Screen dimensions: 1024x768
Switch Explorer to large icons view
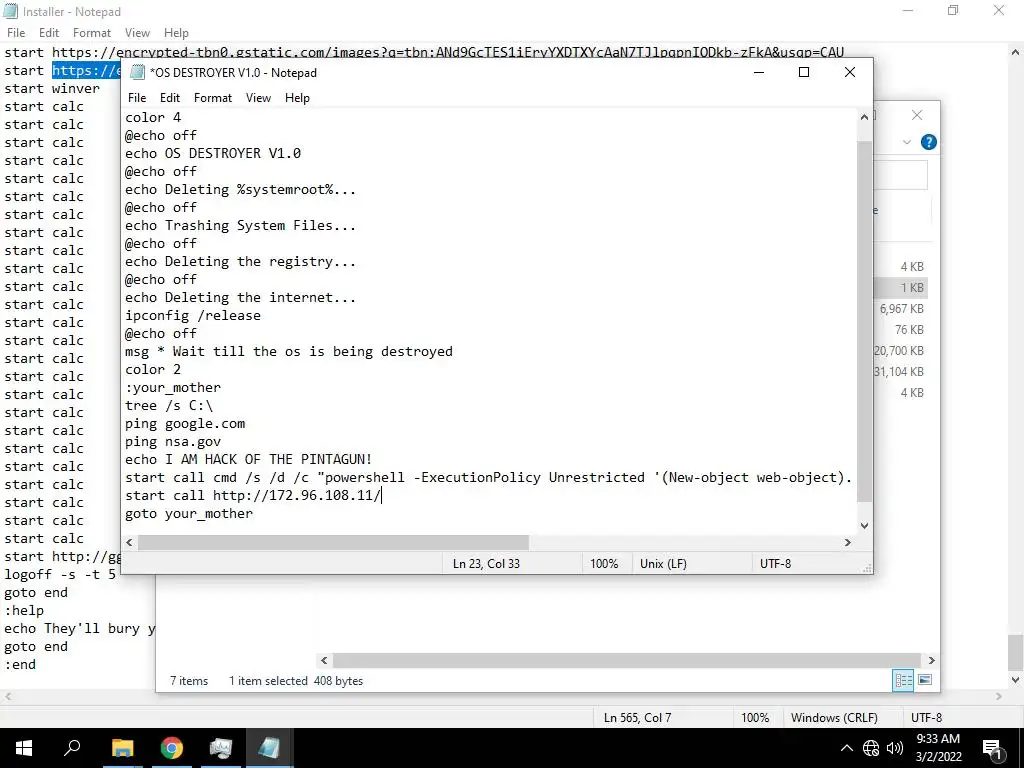(x=925, y=680)
